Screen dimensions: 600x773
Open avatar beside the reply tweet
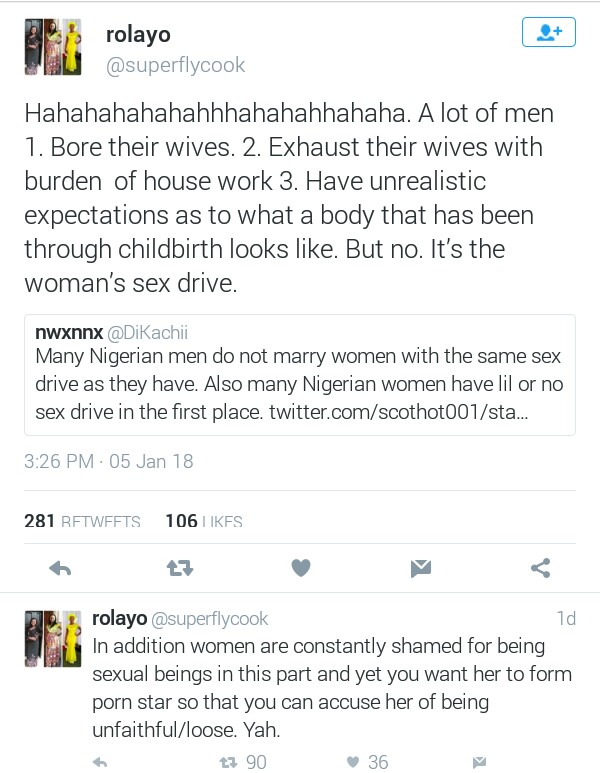tap(52, 637)
